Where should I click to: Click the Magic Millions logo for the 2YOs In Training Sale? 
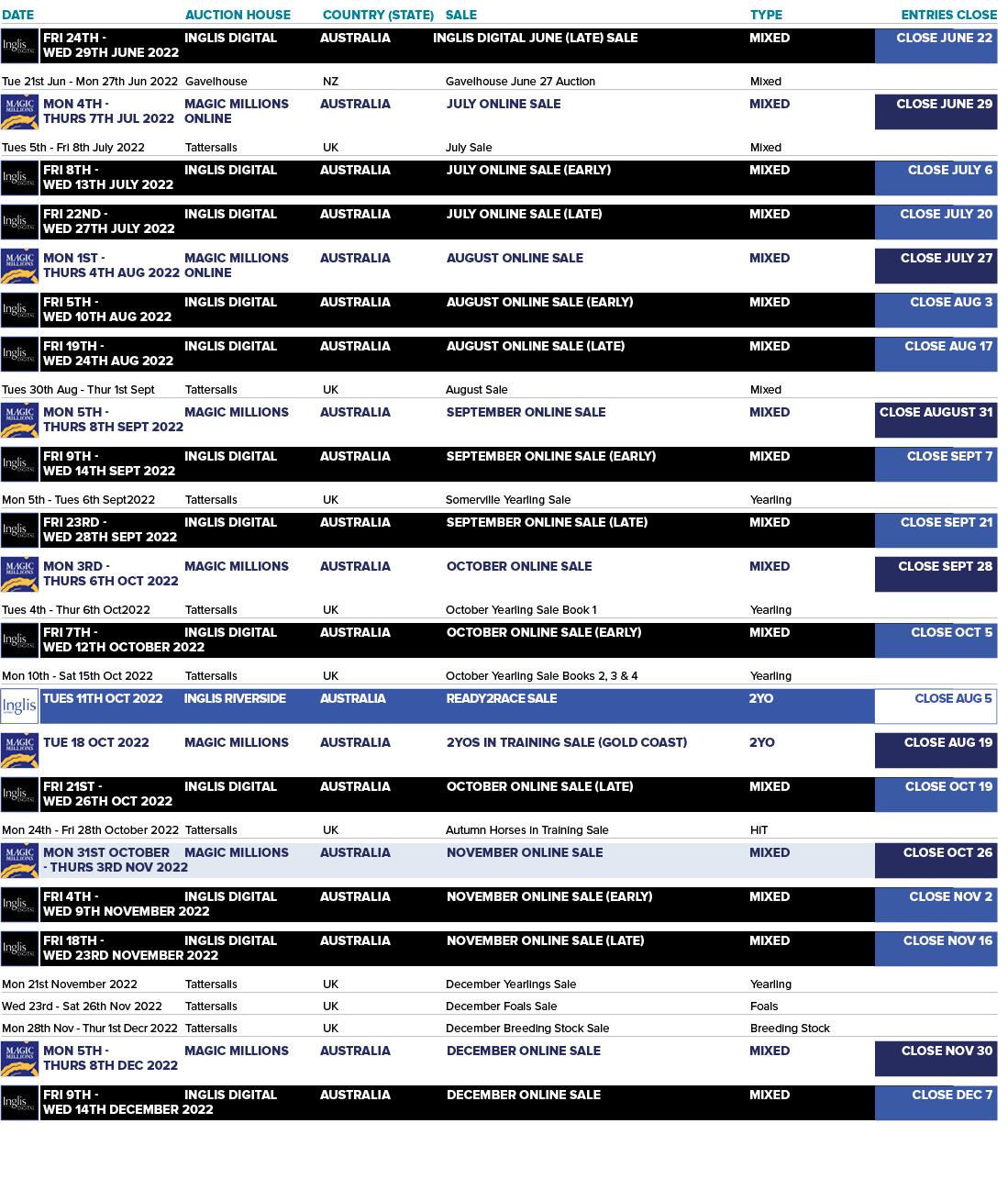(x=20, y=750)
